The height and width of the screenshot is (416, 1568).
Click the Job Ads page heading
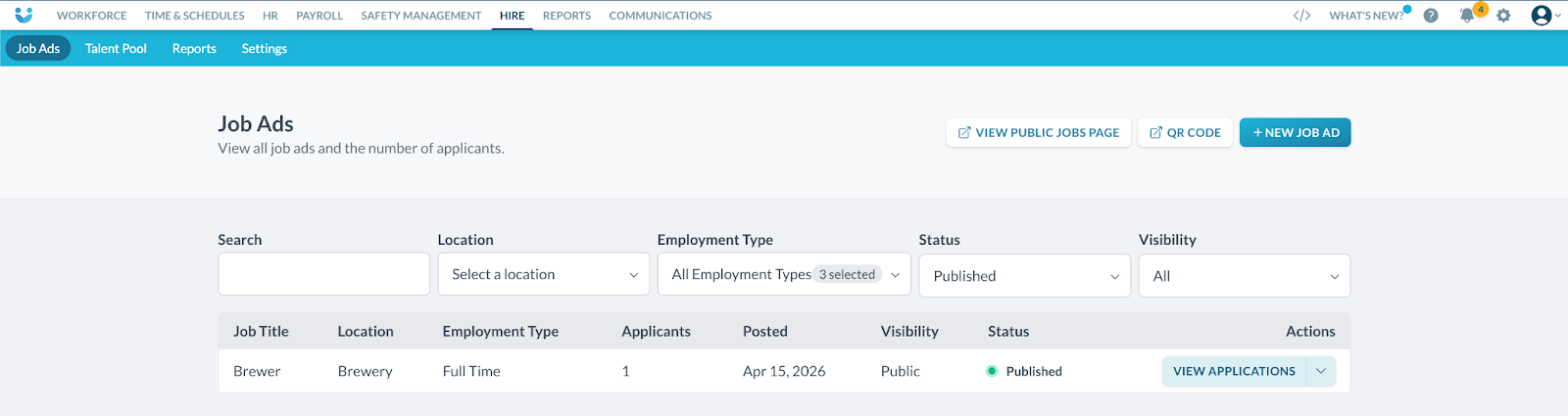pos(256,124)
